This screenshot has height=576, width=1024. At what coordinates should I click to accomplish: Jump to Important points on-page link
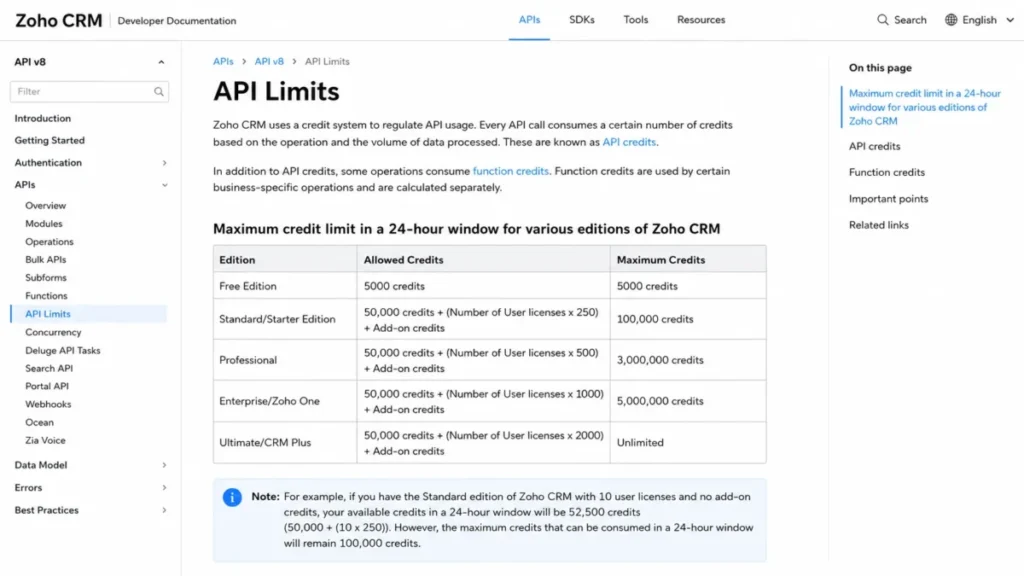(x=888, y=199)
